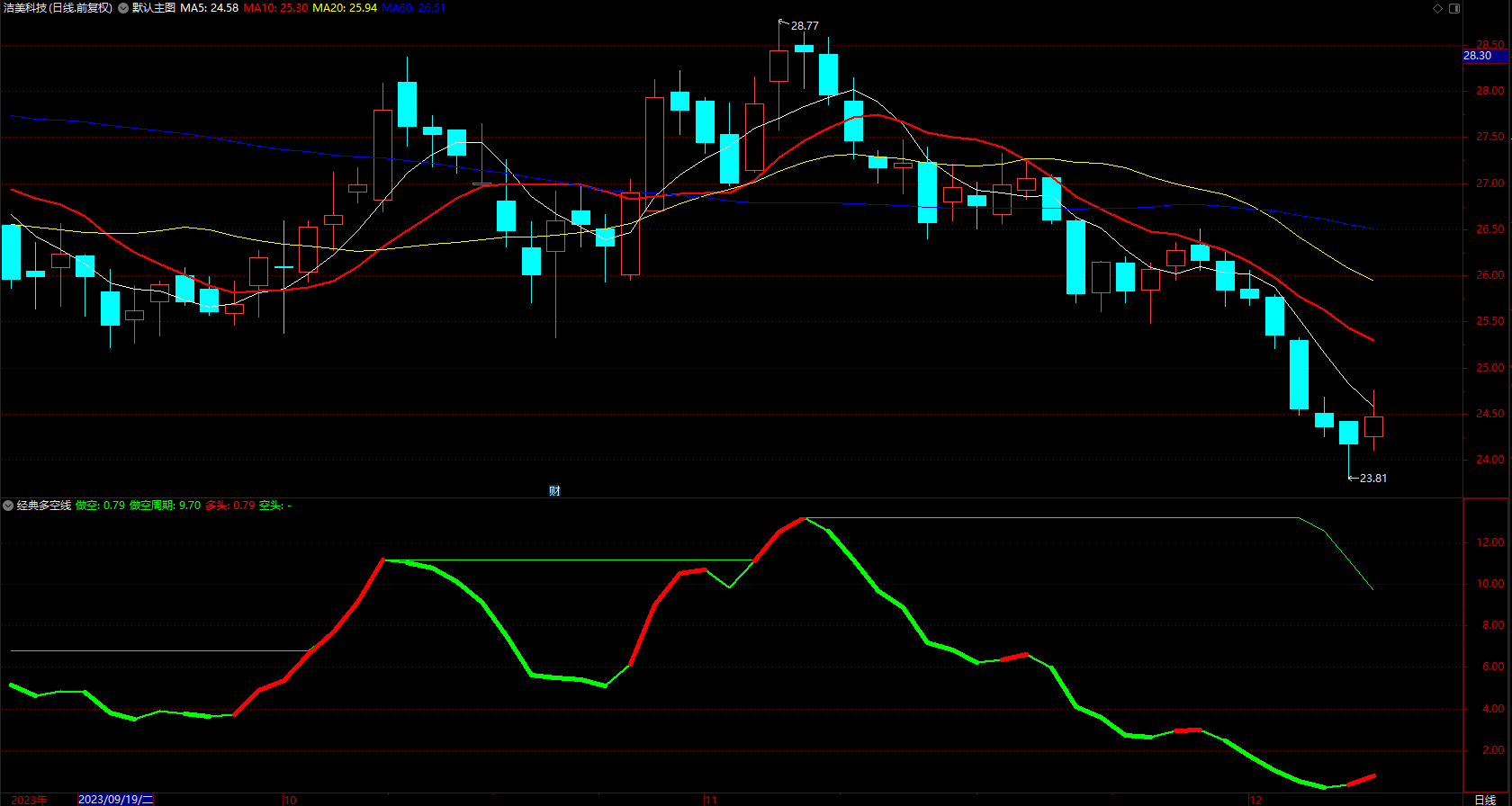Click the MA5: 24.58 indicator value
Image resolution: width=1512 pixels, height=806 pixels.
[x=210, y=8]
